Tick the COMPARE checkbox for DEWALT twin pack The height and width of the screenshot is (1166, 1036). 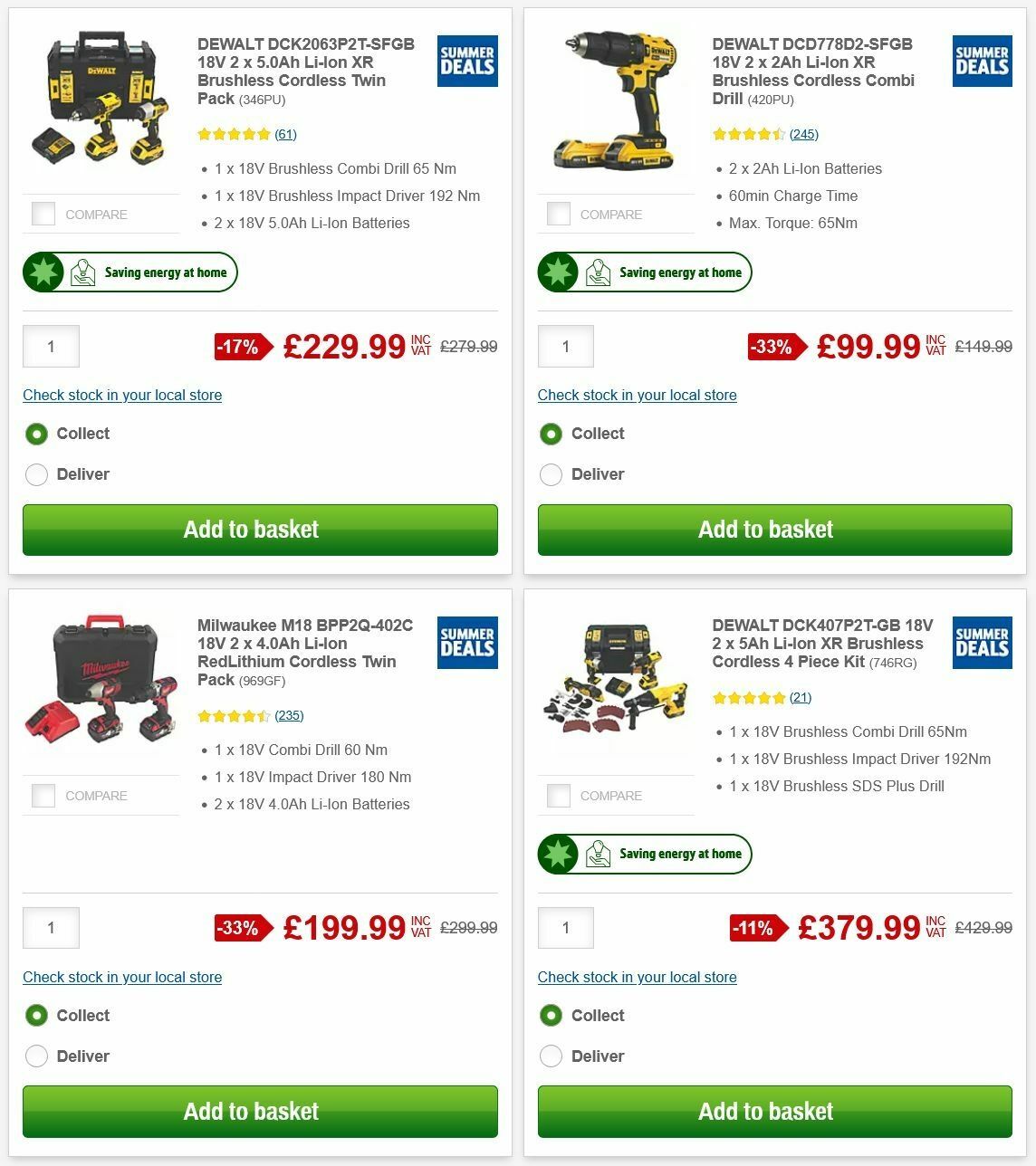coord(43,214)
